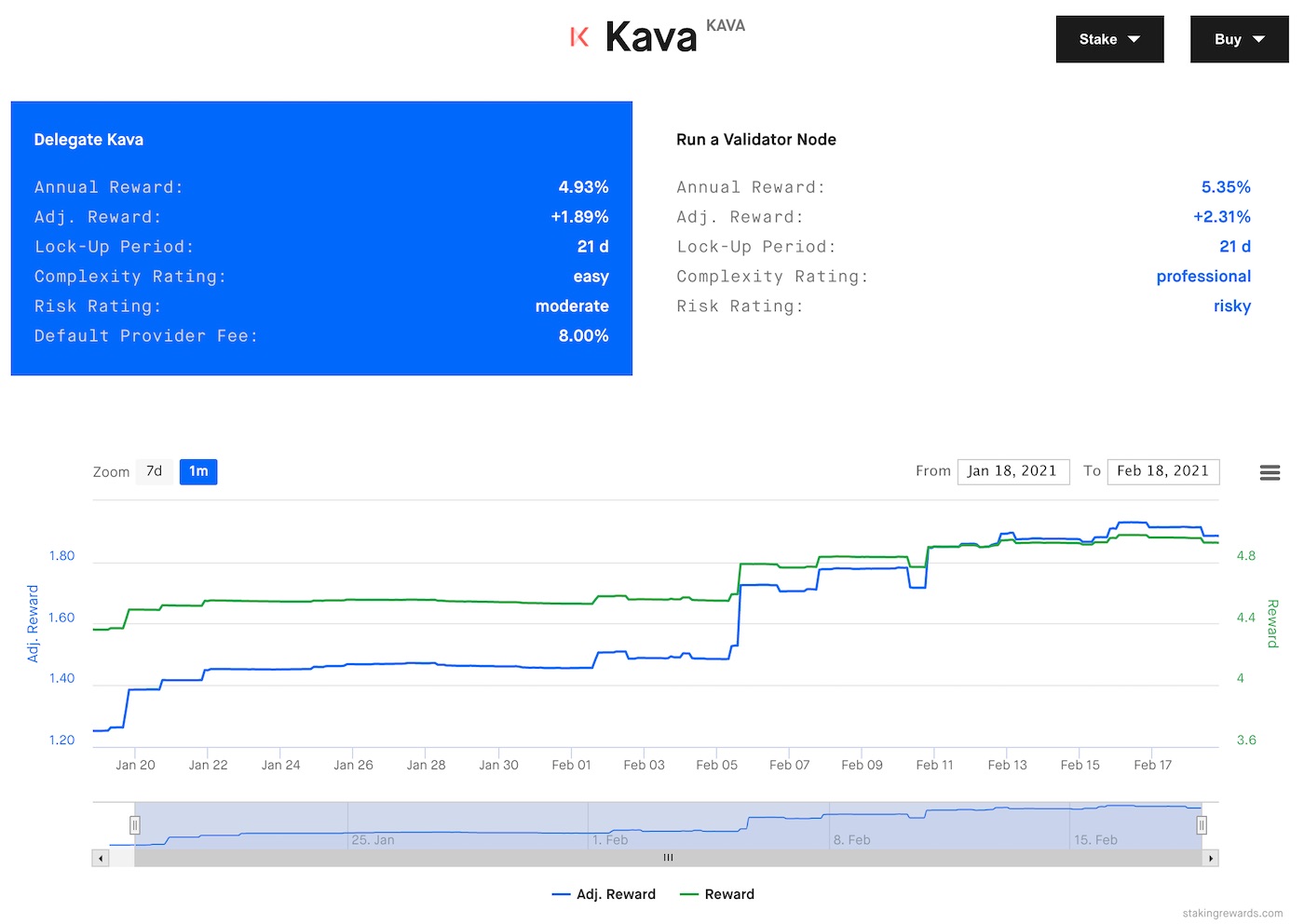Click the 1.80 left axis label
Screen dimensions: 1304x924
click(61, 556)
